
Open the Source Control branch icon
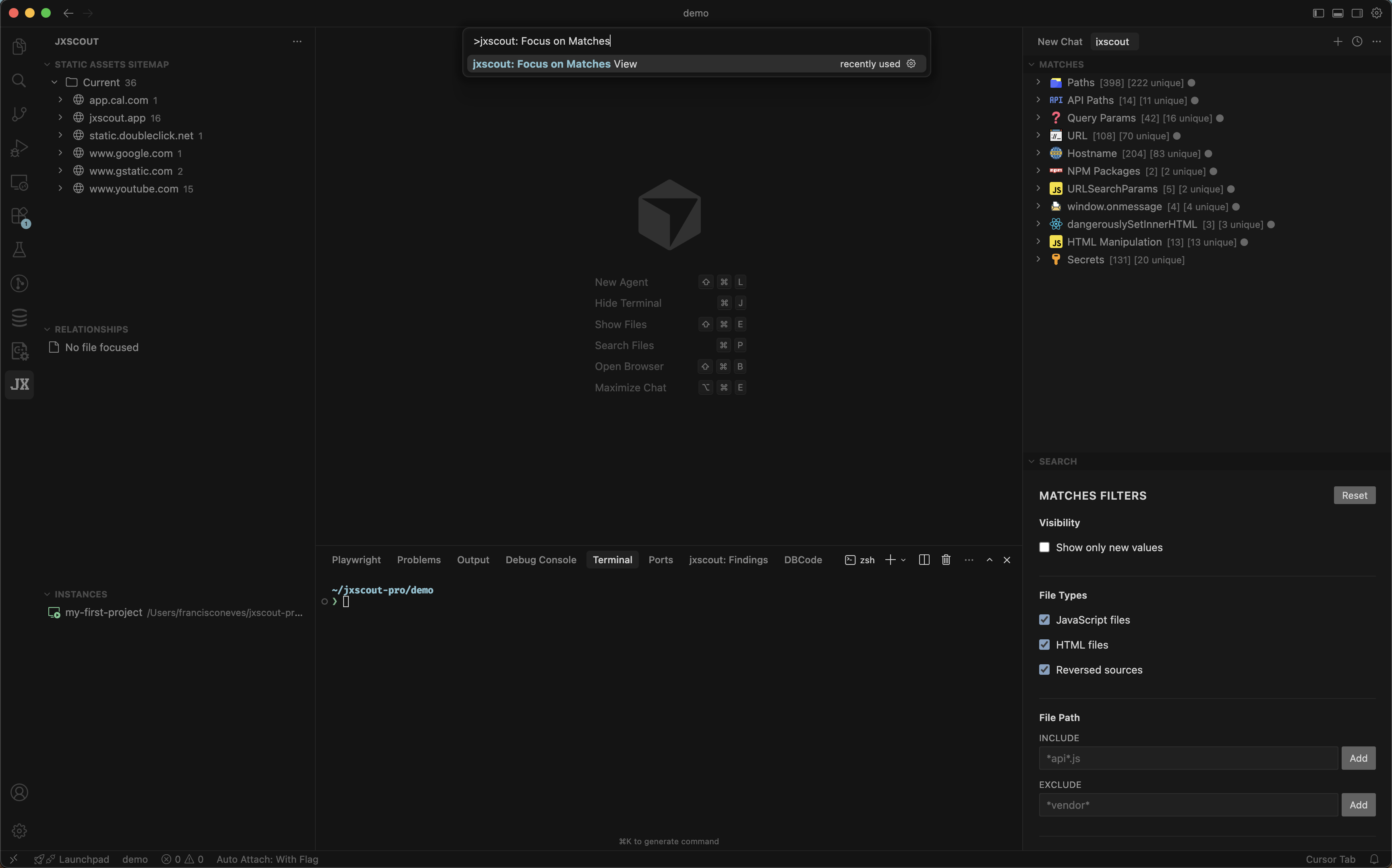click(19, 114)
